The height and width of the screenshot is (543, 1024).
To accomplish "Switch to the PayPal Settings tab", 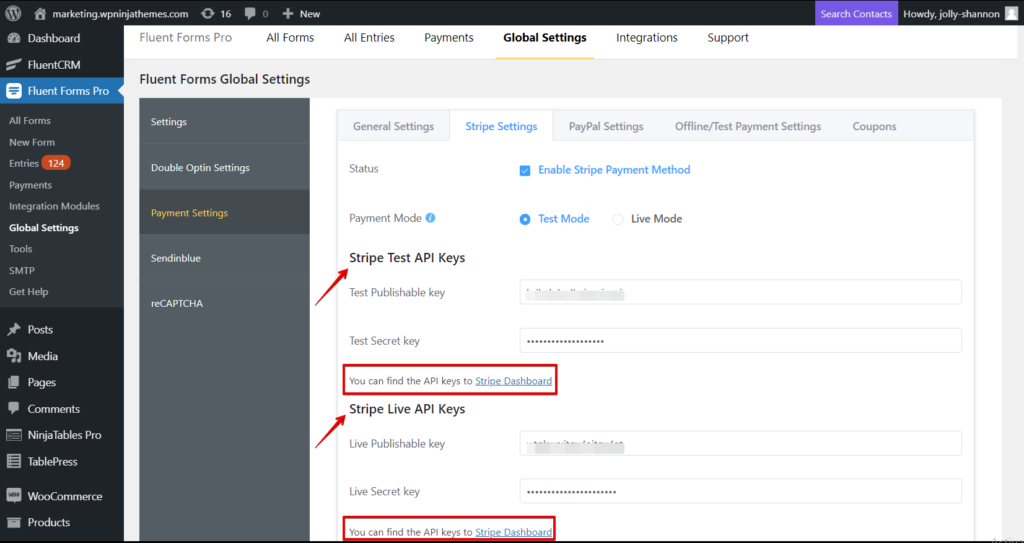I will click(x=606, y=126).
